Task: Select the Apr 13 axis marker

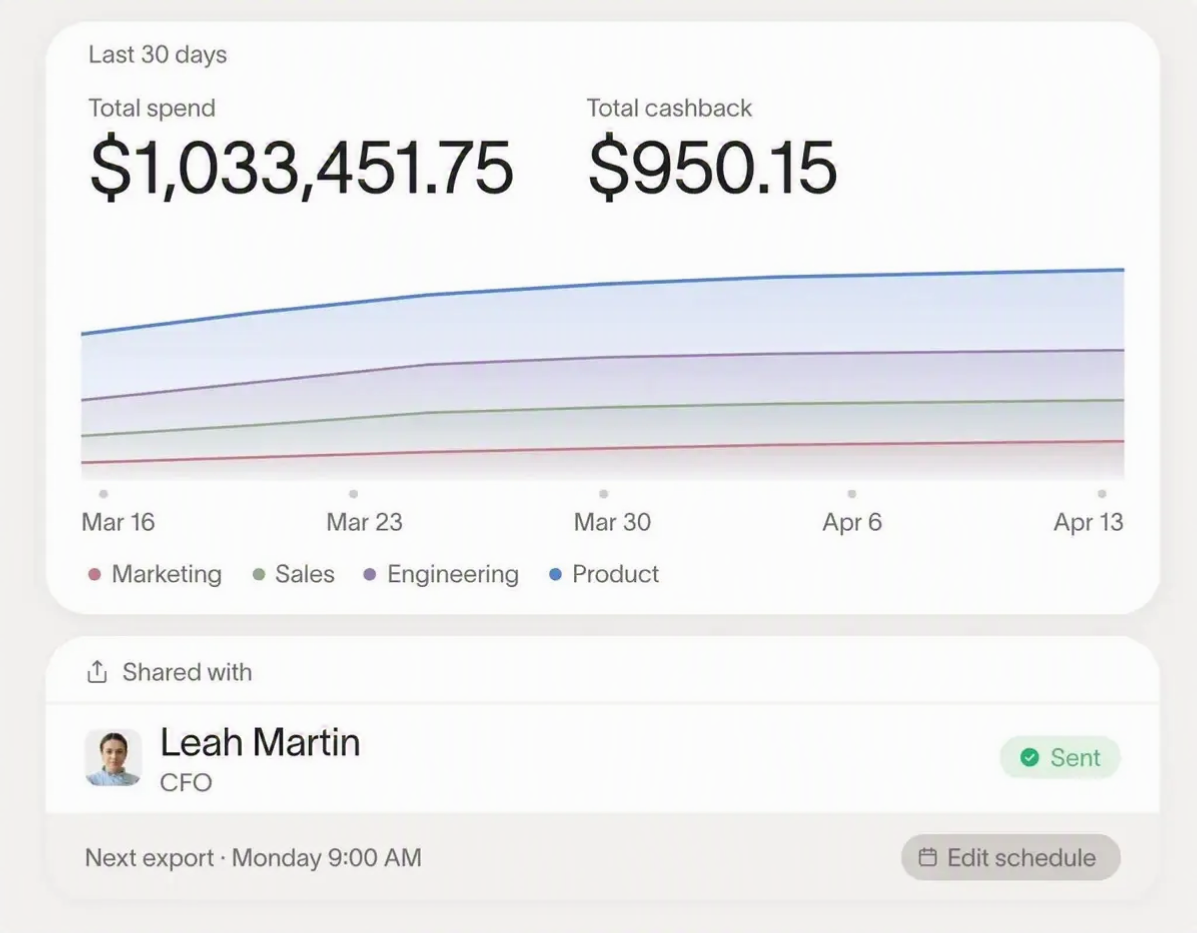Action: click(x=1102, y=494)
